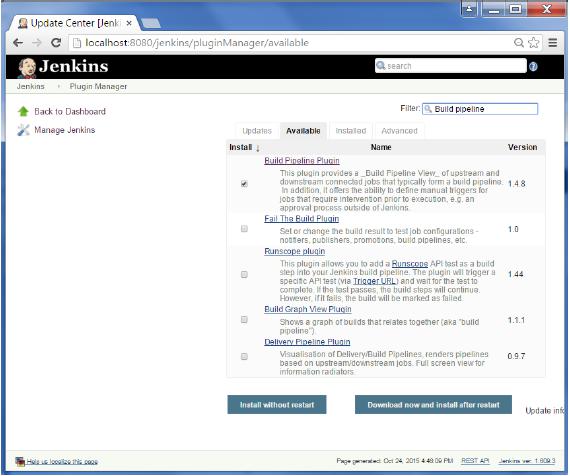570x476 pixels.
Task: Switch to the Installed tab
Action: pyautogui.click(x=351, y=131)
